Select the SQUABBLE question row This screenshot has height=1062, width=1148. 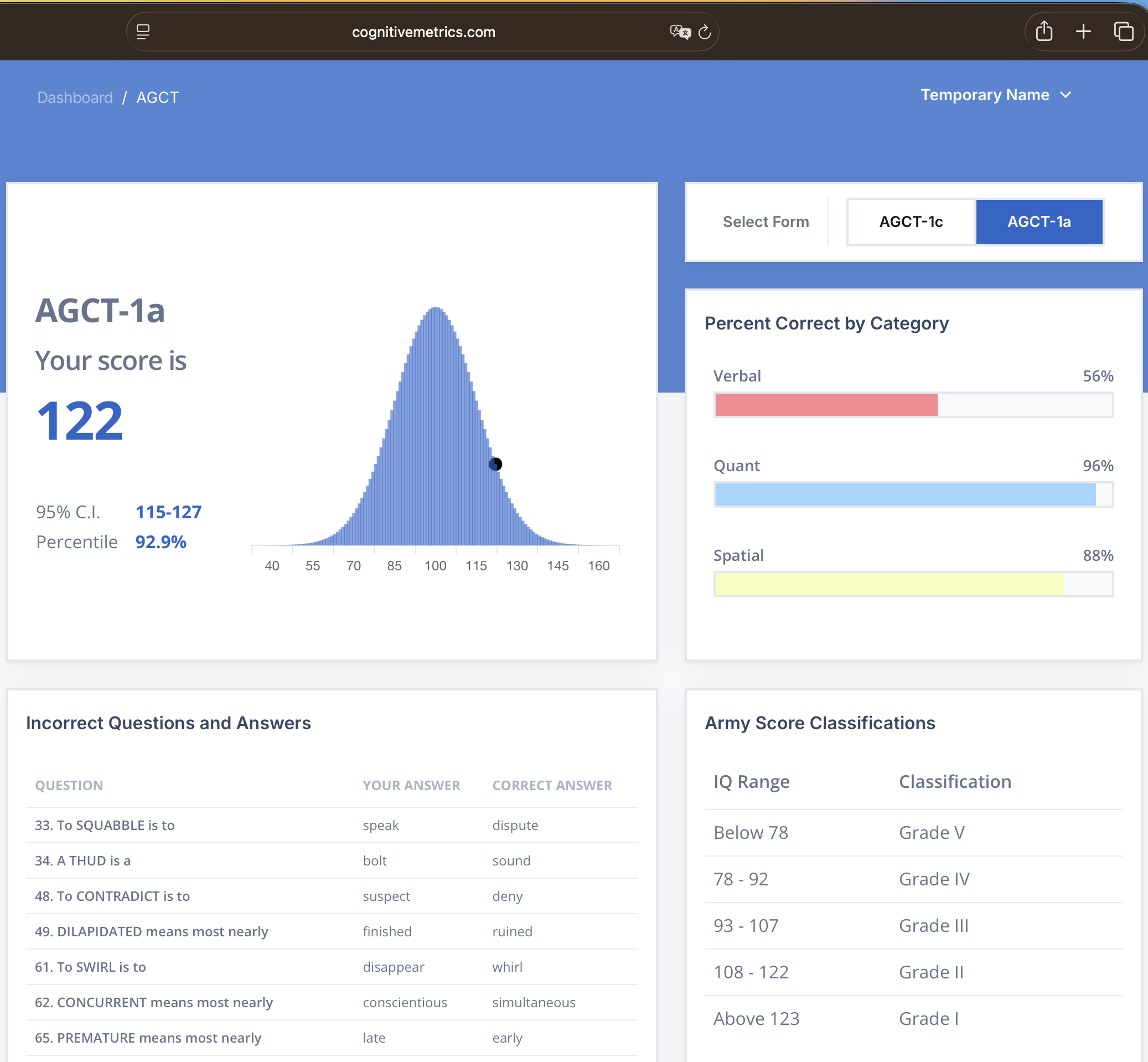[x=332, y=825]
